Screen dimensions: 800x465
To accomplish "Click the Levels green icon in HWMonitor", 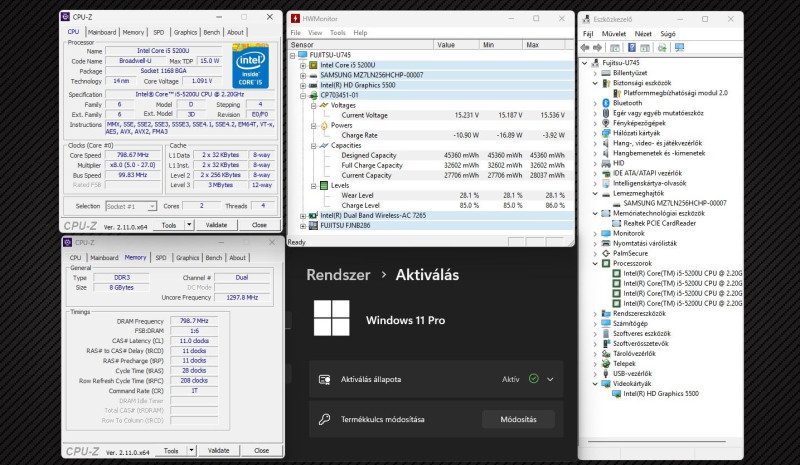I will click(323, 185).
